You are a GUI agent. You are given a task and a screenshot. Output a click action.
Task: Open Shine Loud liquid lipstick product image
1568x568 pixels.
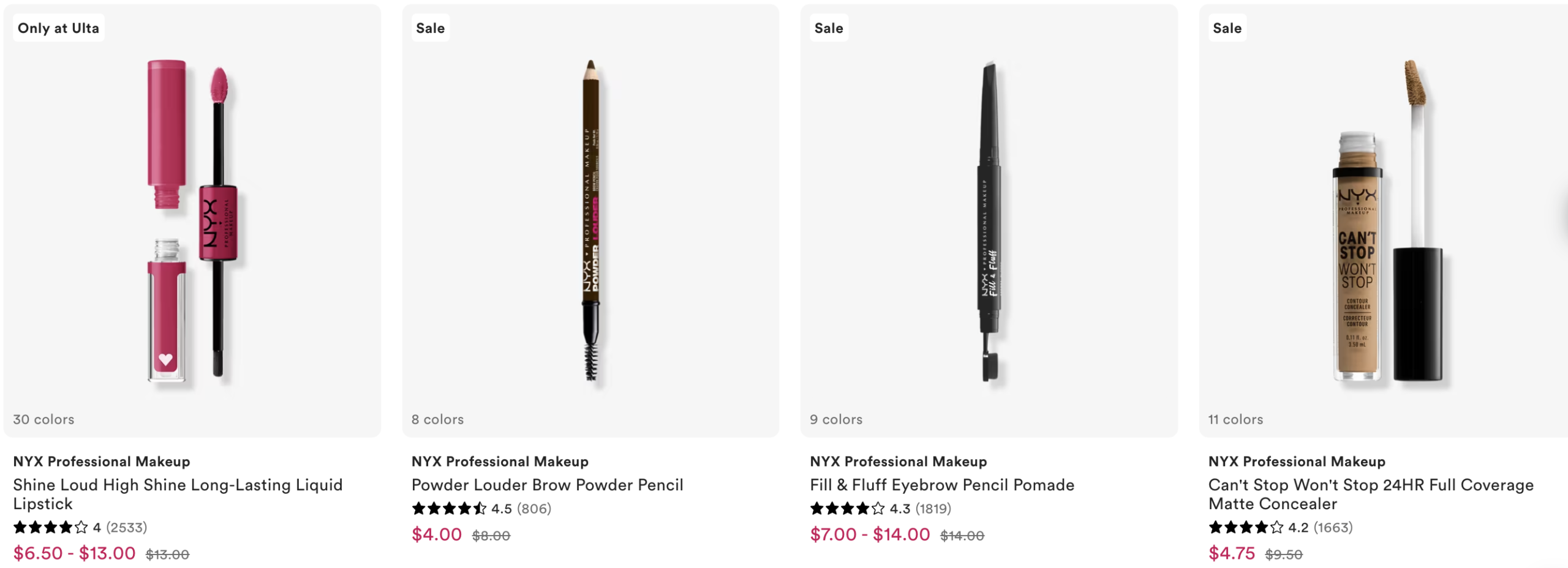(x=192, y=220)
